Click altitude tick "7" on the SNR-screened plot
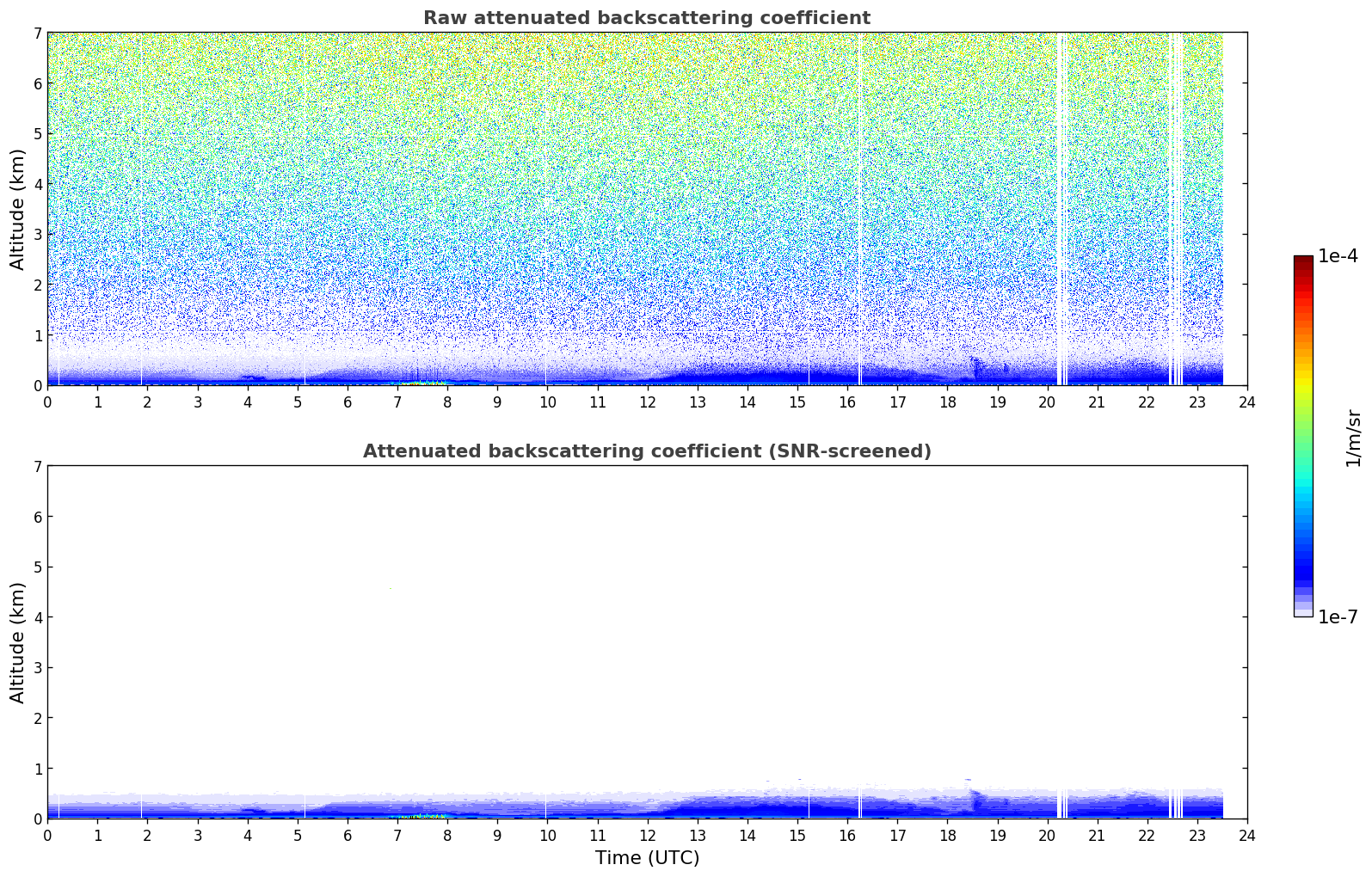1372x877 pixels. (37, 467)
